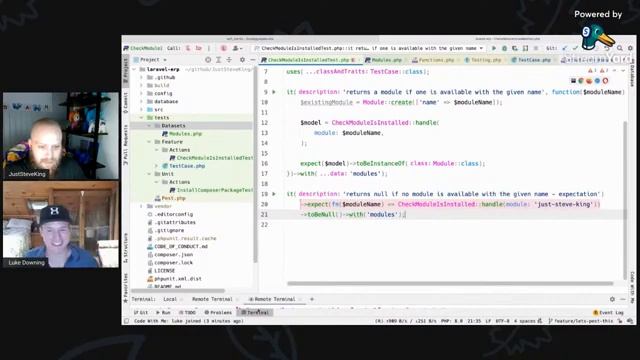Open the Project view dropdown
640x360 pixels.
point(150,60)
